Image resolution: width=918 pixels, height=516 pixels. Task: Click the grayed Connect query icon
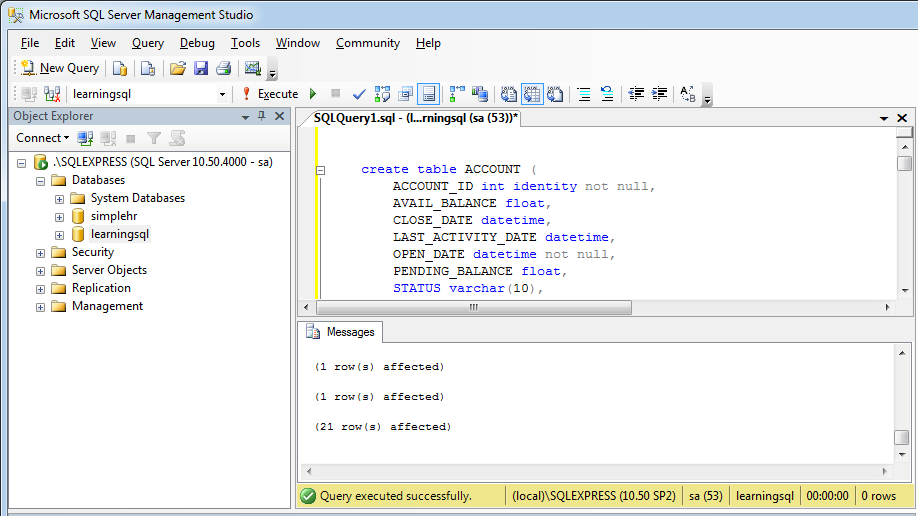[29, 94]
